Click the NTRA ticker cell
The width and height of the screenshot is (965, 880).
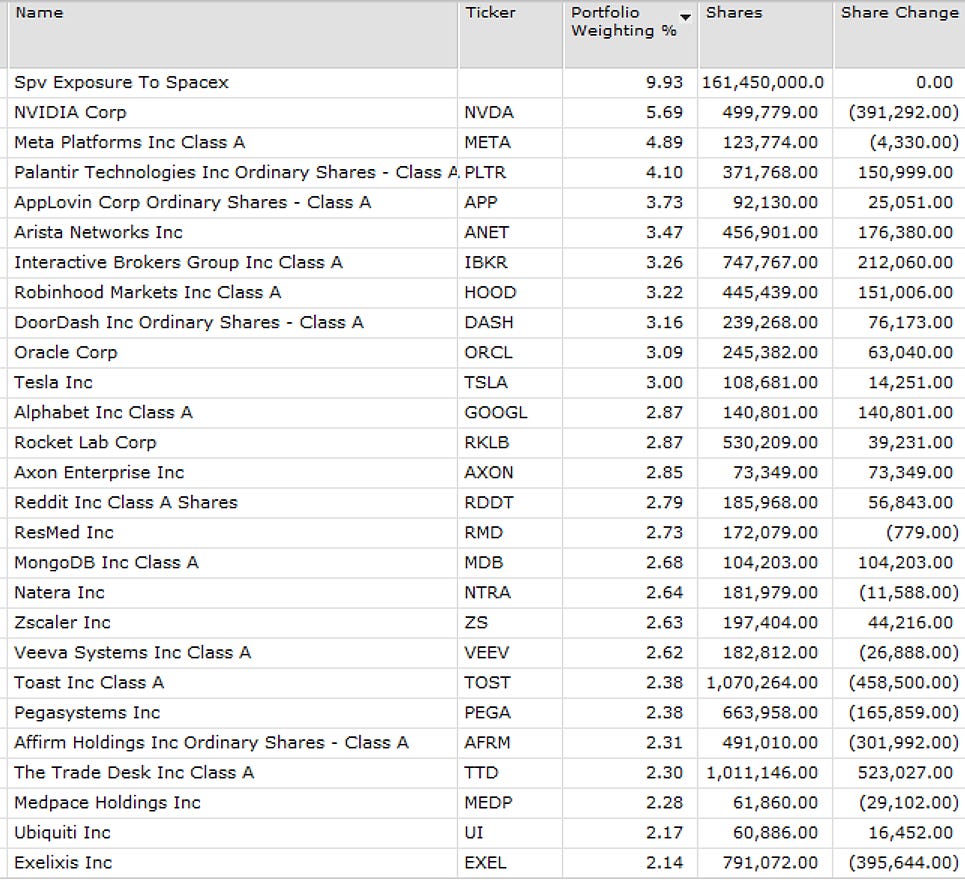[x=487, y=593]
